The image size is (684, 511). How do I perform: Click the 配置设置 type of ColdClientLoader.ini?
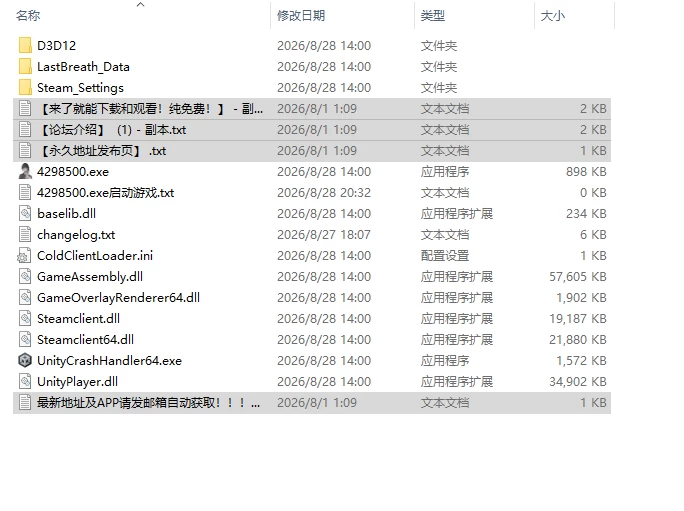pyautogui.click(x=445, y=255)
